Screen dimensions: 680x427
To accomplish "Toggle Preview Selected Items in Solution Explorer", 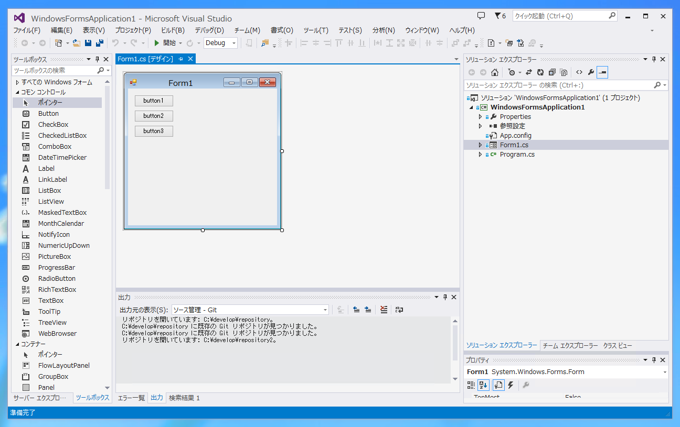I will (602, 72).
